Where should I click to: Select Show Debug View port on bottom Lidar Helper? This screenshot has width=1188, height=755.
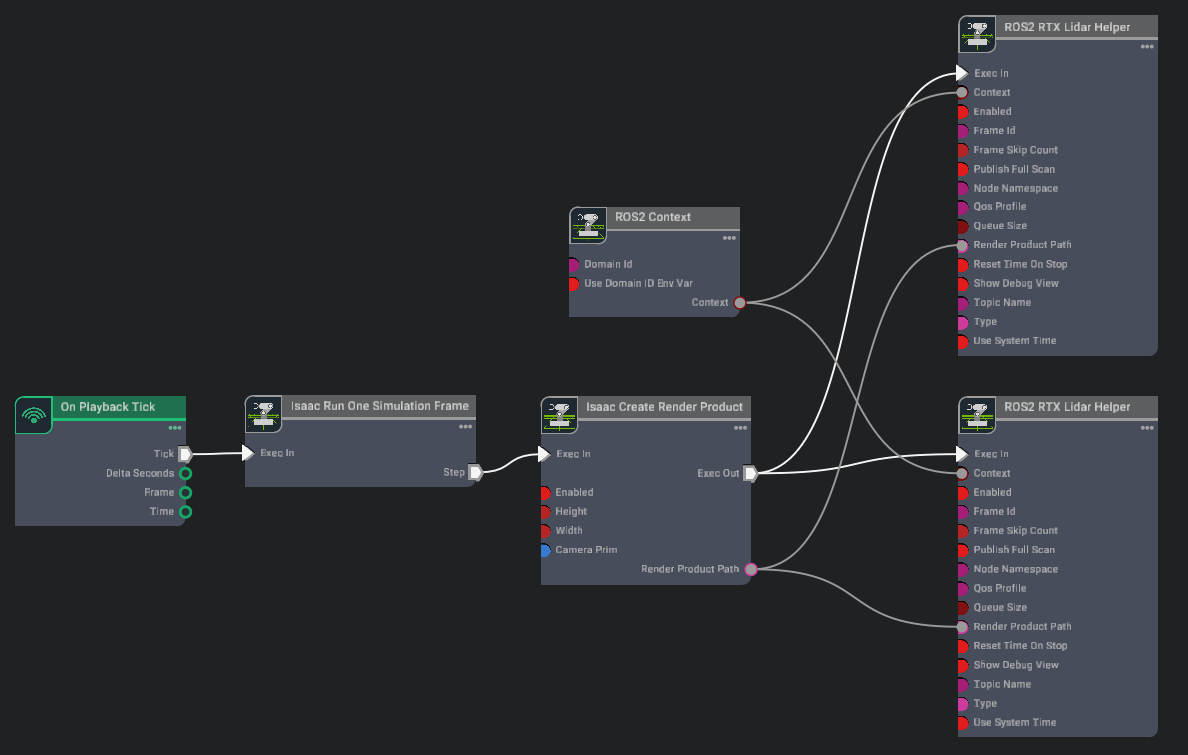962,665
